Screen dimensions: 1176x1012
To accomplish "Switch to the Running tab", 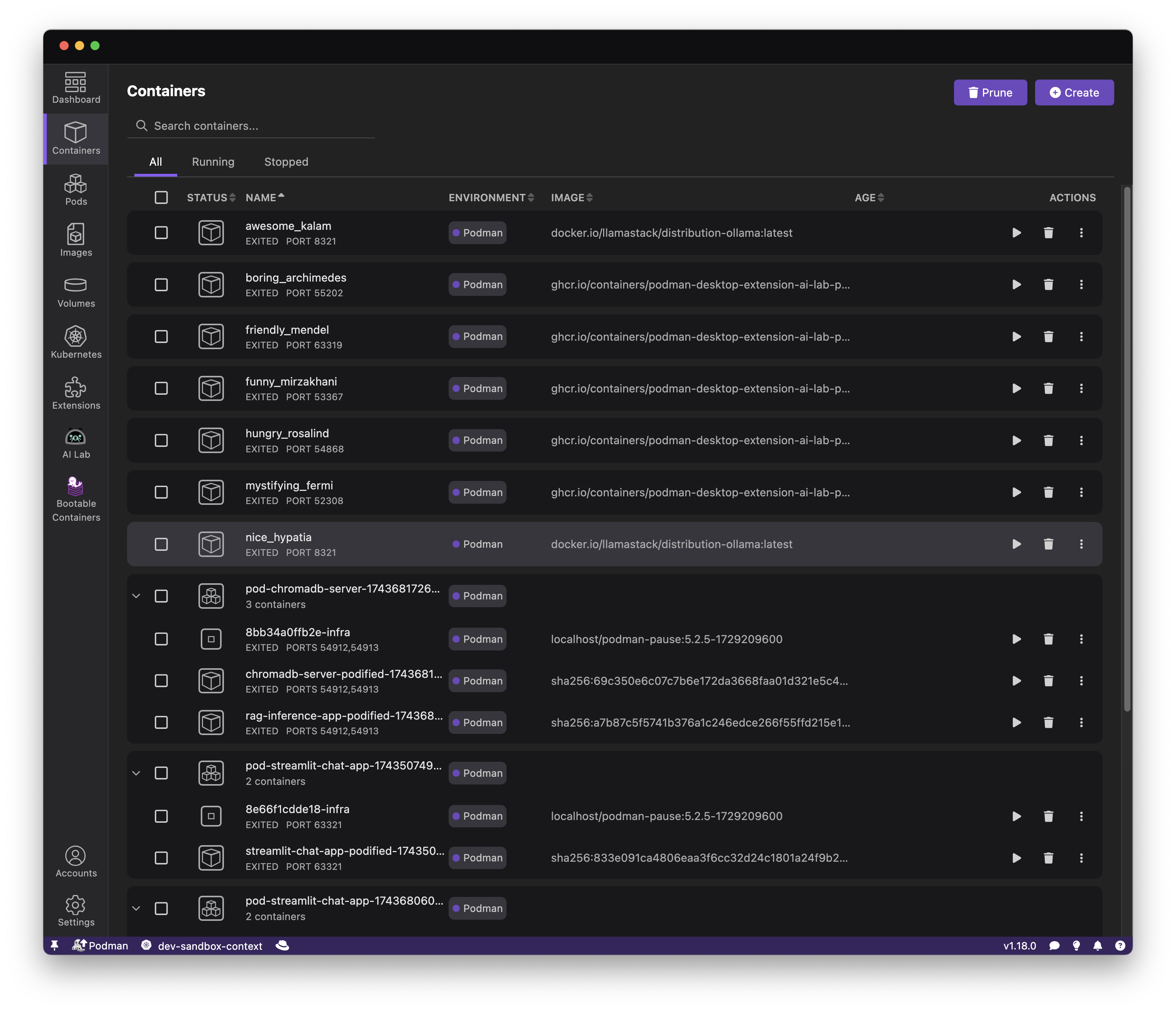I will tap(213, 162).
